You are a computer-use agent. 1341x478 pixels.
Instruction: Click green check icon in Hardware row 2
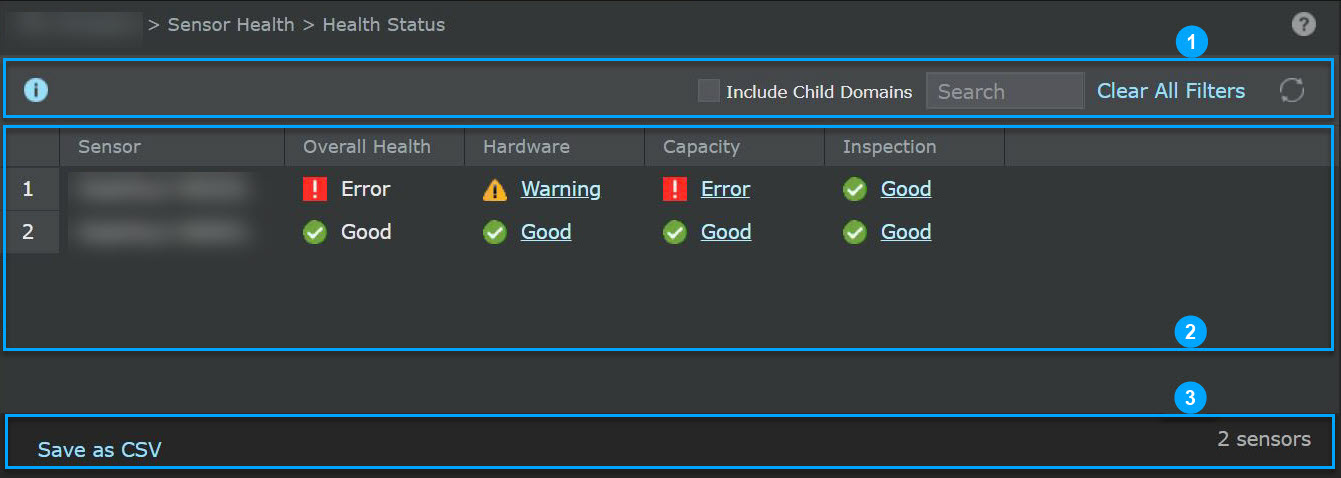(x=495, y=232)
